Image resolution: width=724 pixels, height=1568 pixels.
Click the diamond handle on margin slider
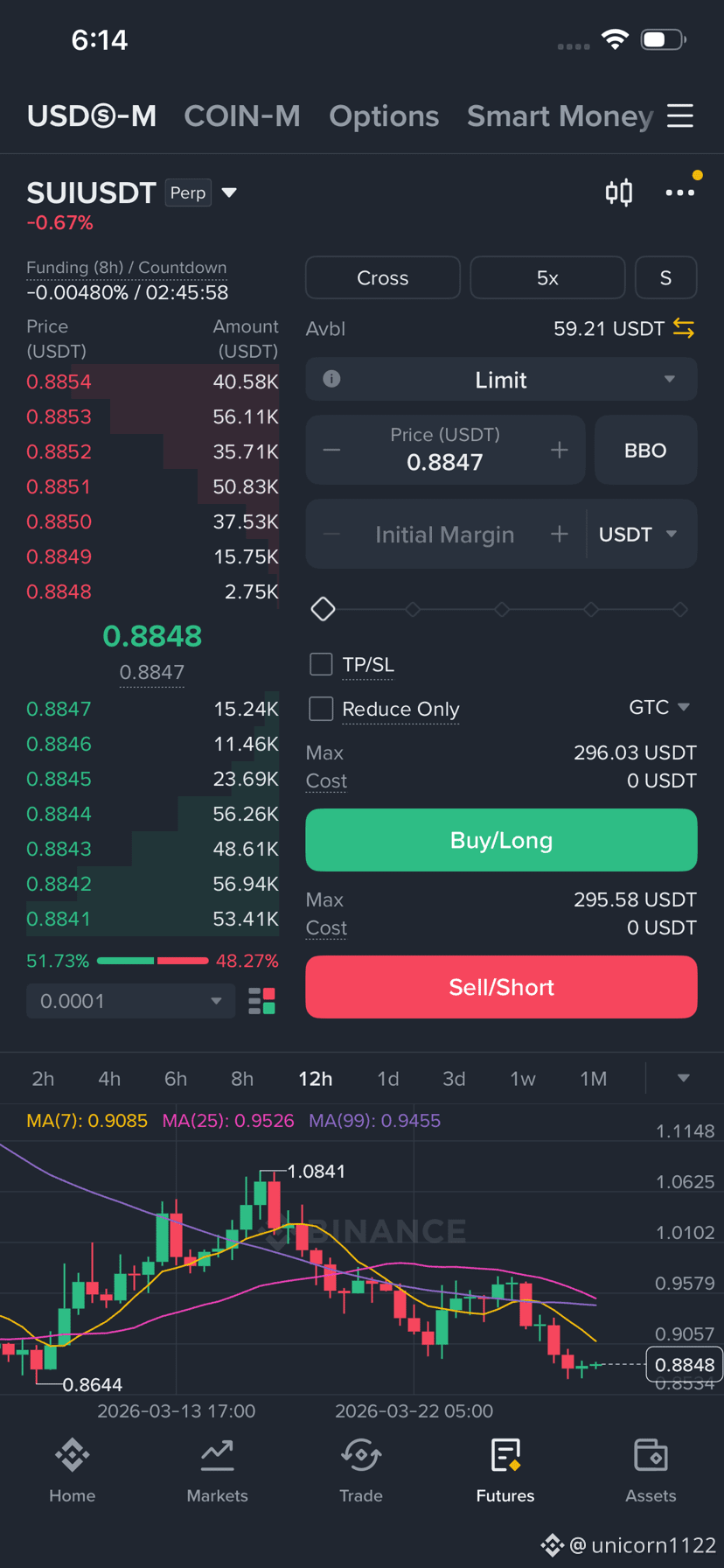324,609
